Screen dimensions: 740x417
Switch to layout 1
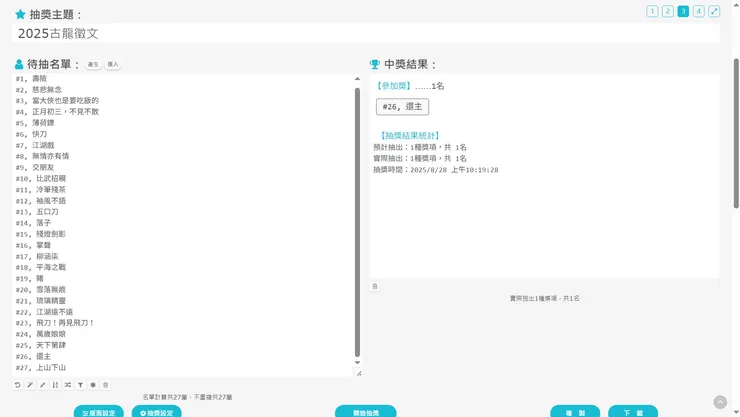652,11
